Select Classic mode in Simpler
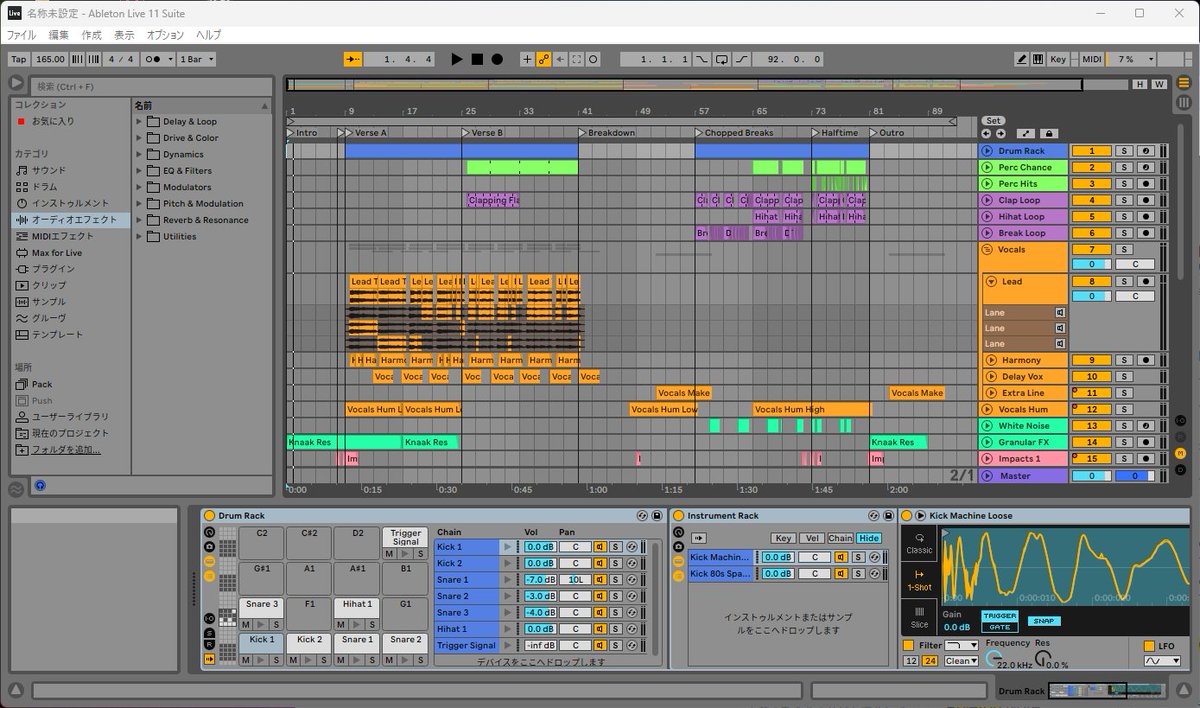This screenshot has height=708, width=1200. click(x=919, y=543)
